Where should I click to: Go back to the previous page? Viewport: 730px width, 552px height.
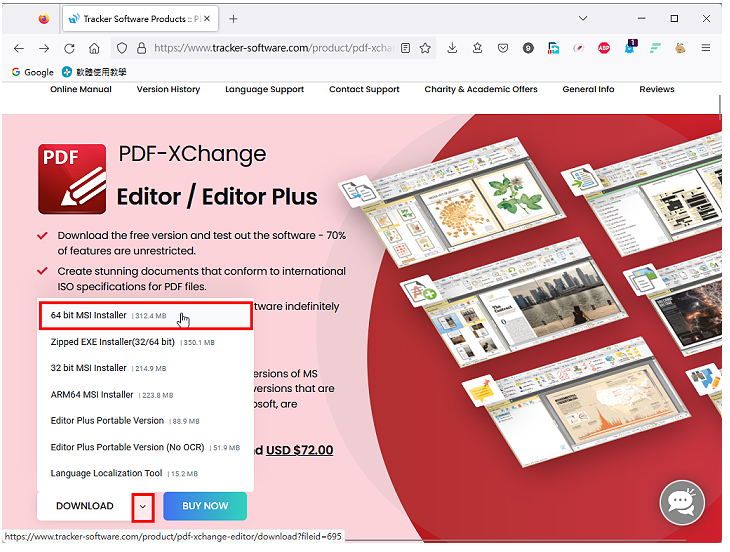[x=19, y=48]
